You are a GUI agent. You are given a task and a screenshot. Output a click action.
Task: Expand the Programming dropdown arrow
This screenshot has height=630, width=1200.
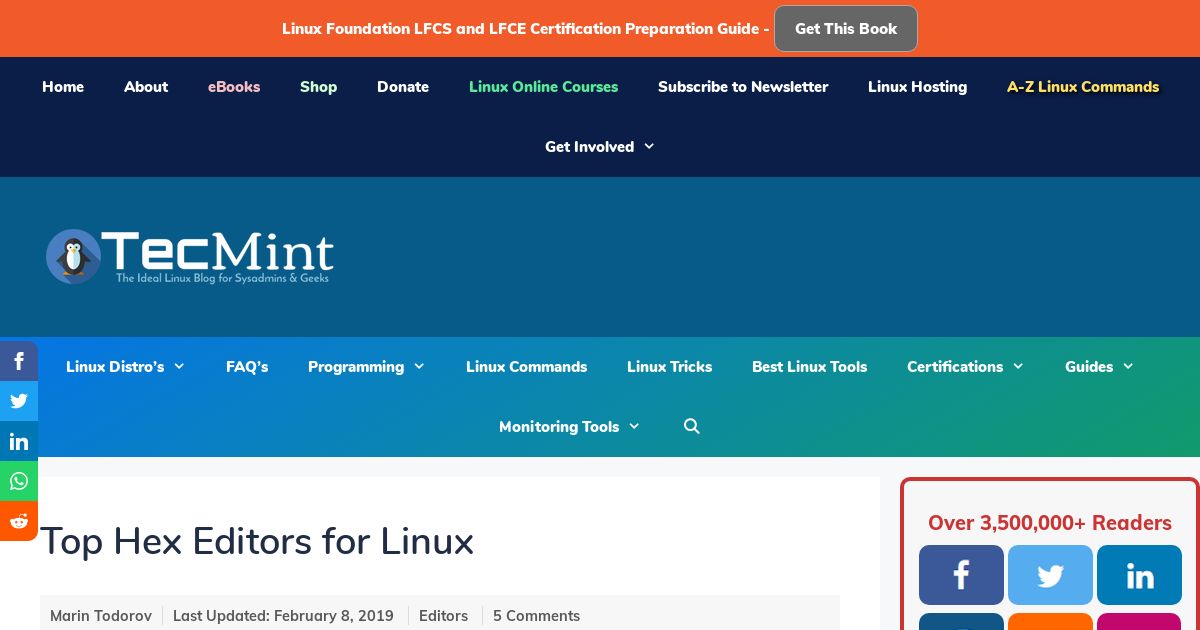[419, 366]
